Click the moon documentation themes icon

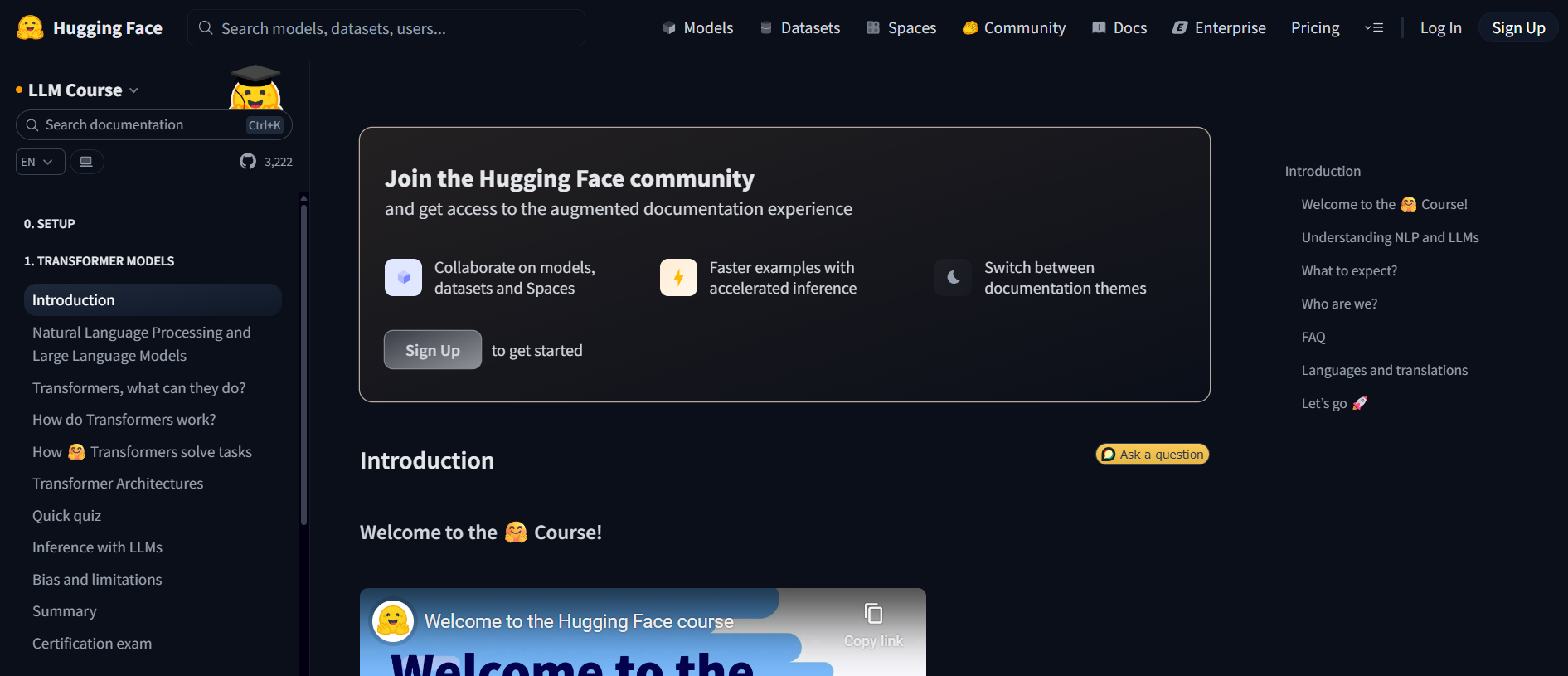[x=954, y=278]
